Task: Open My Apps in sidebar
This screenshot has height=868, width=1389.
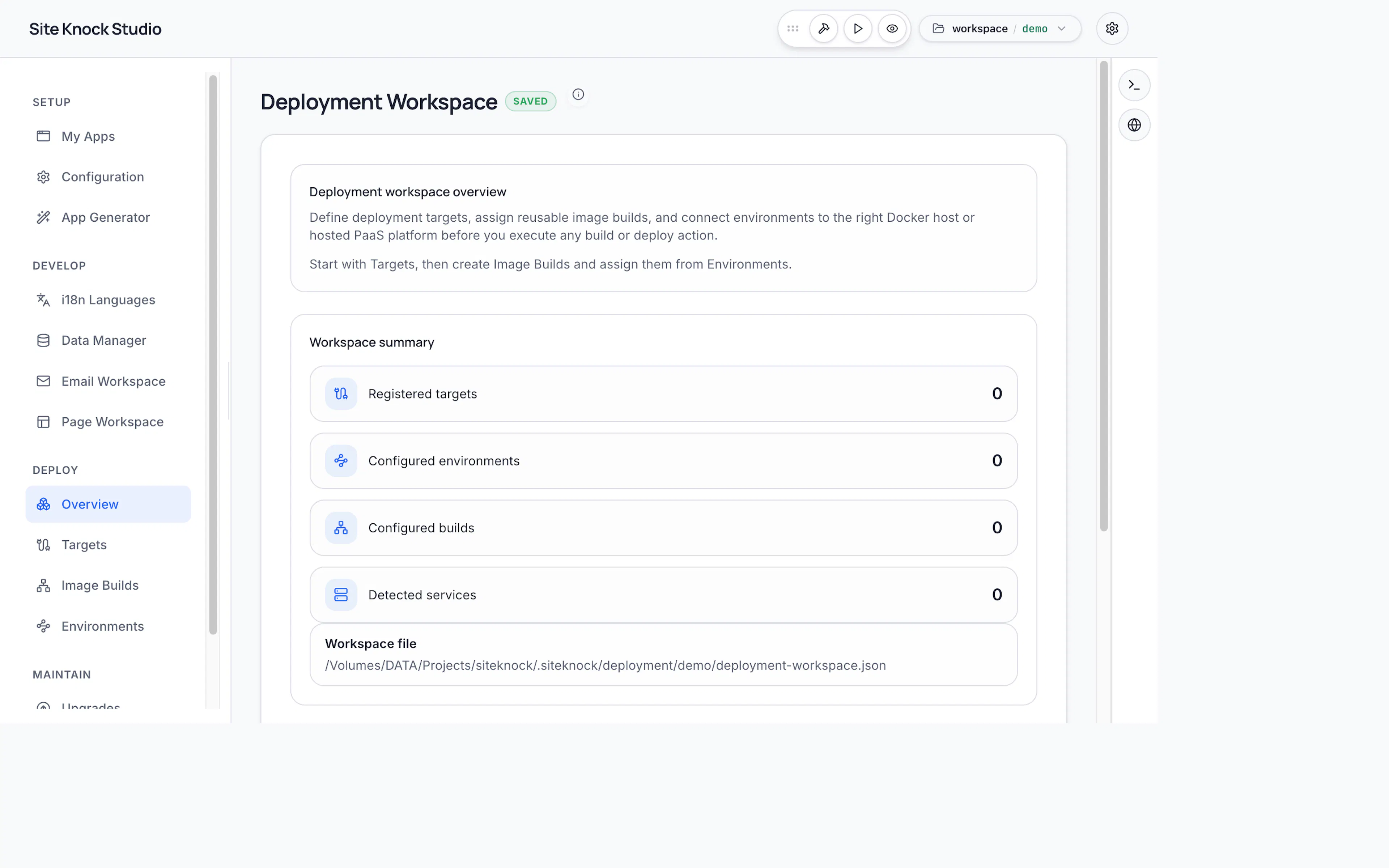Action: point(108,137)
